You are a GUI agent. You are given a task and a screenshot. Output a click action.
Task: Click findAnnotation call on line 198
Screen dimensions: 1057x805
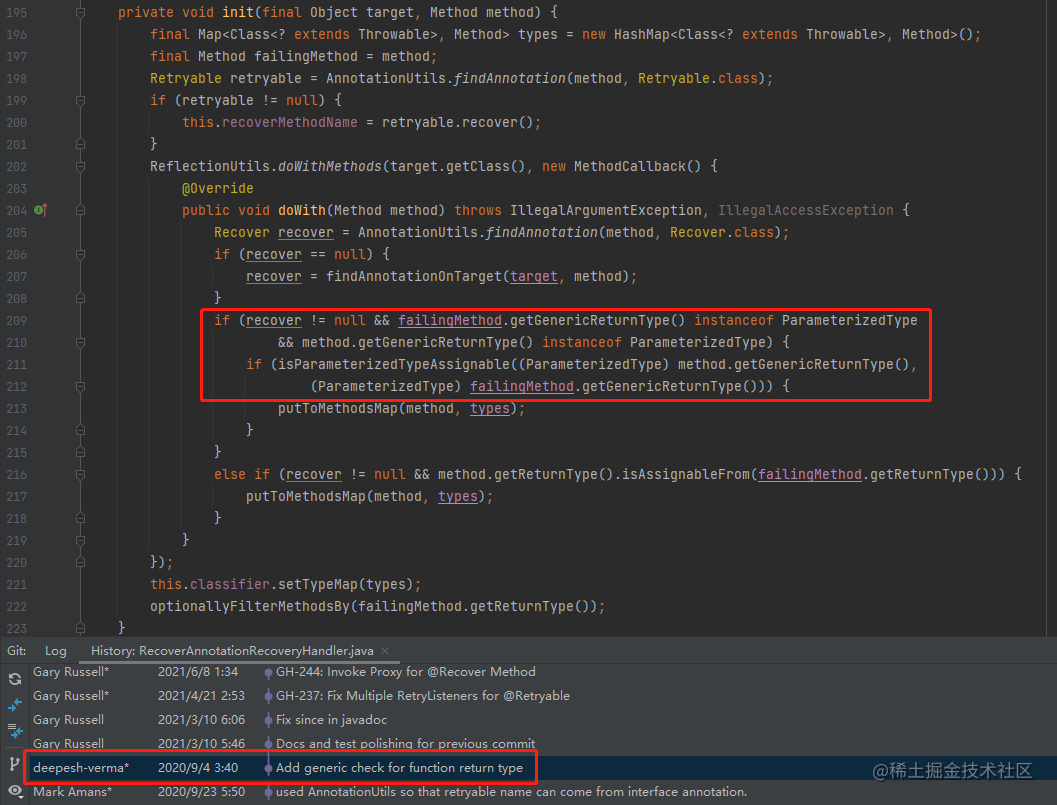tap(510, 78)
